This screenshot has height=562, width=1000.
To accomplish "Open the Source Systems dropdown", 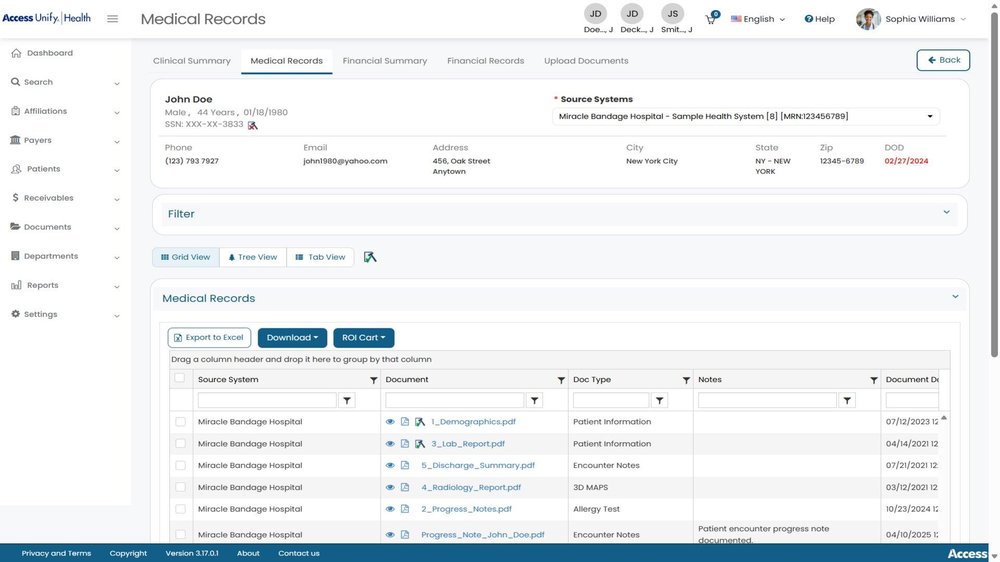I will pos(746,117).
